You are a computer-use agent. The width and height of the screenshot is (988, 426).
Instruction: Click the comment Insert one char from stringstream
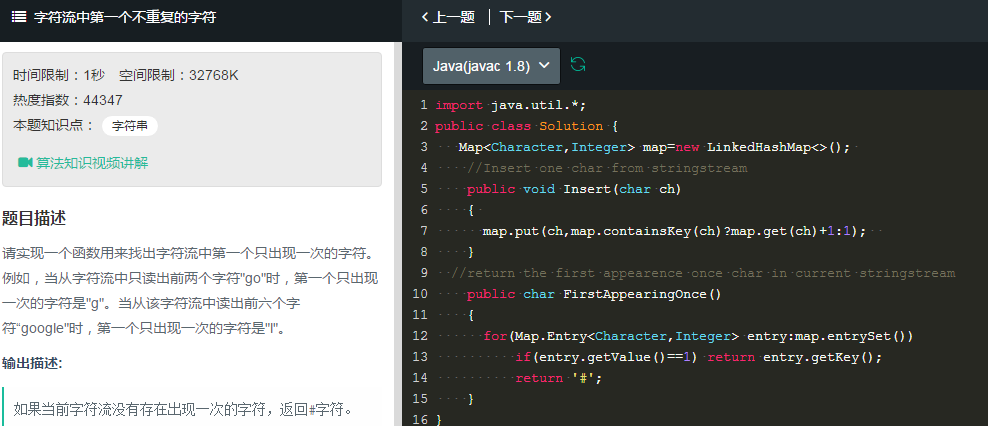point(607,168)
